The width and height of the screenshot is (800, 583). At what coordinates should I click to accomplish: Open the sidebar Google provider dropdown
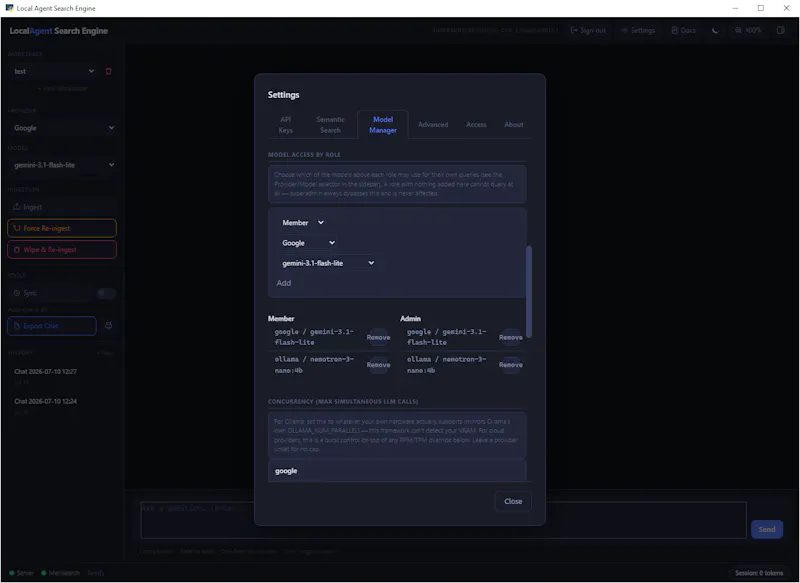(63, 128)
